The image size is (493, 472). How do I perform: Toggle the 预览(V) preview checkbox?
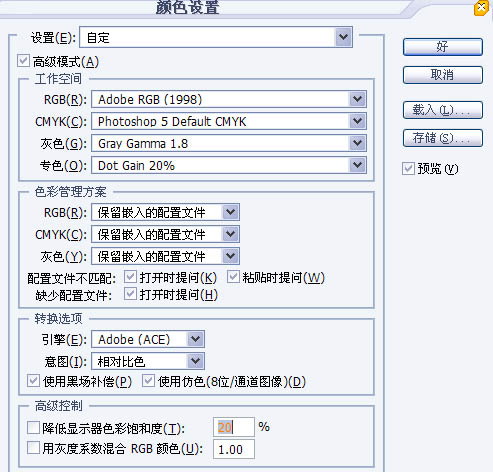408,169
